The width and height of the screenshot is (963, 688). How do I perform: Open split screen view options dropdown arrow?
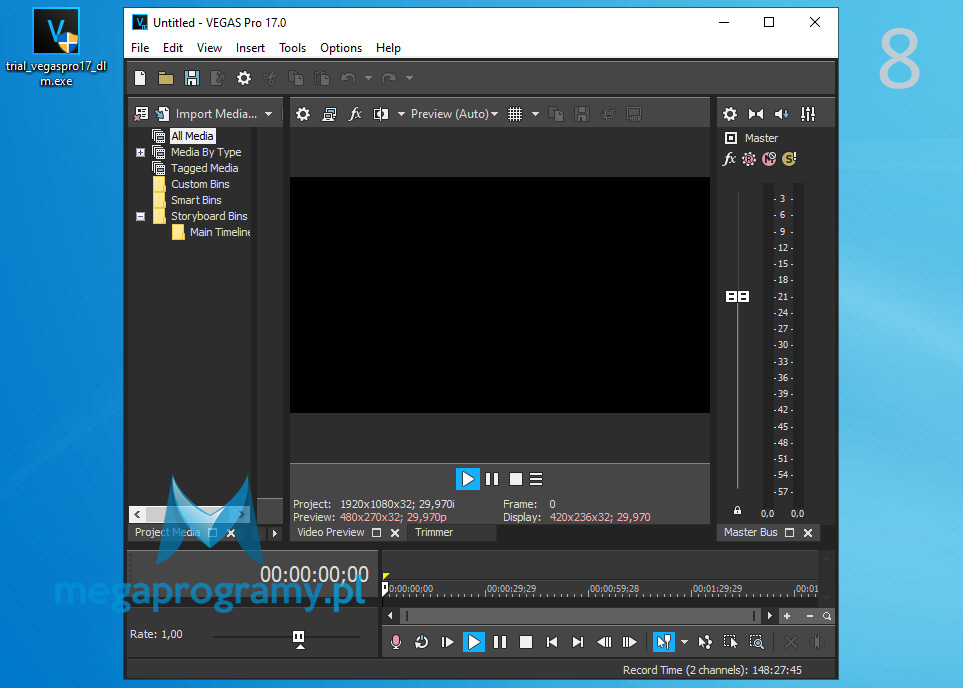coord(401,114)
